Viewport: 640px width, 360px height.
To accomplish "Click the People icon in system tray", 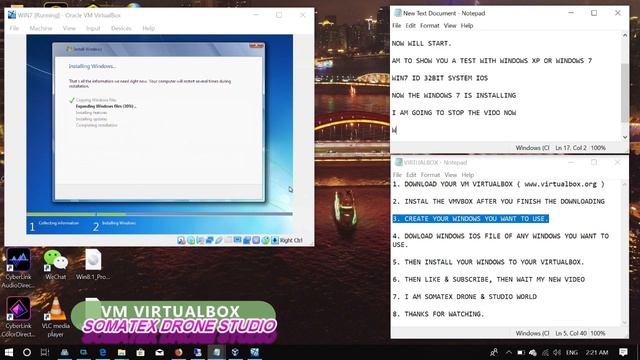I will click(x=494, y=352).
